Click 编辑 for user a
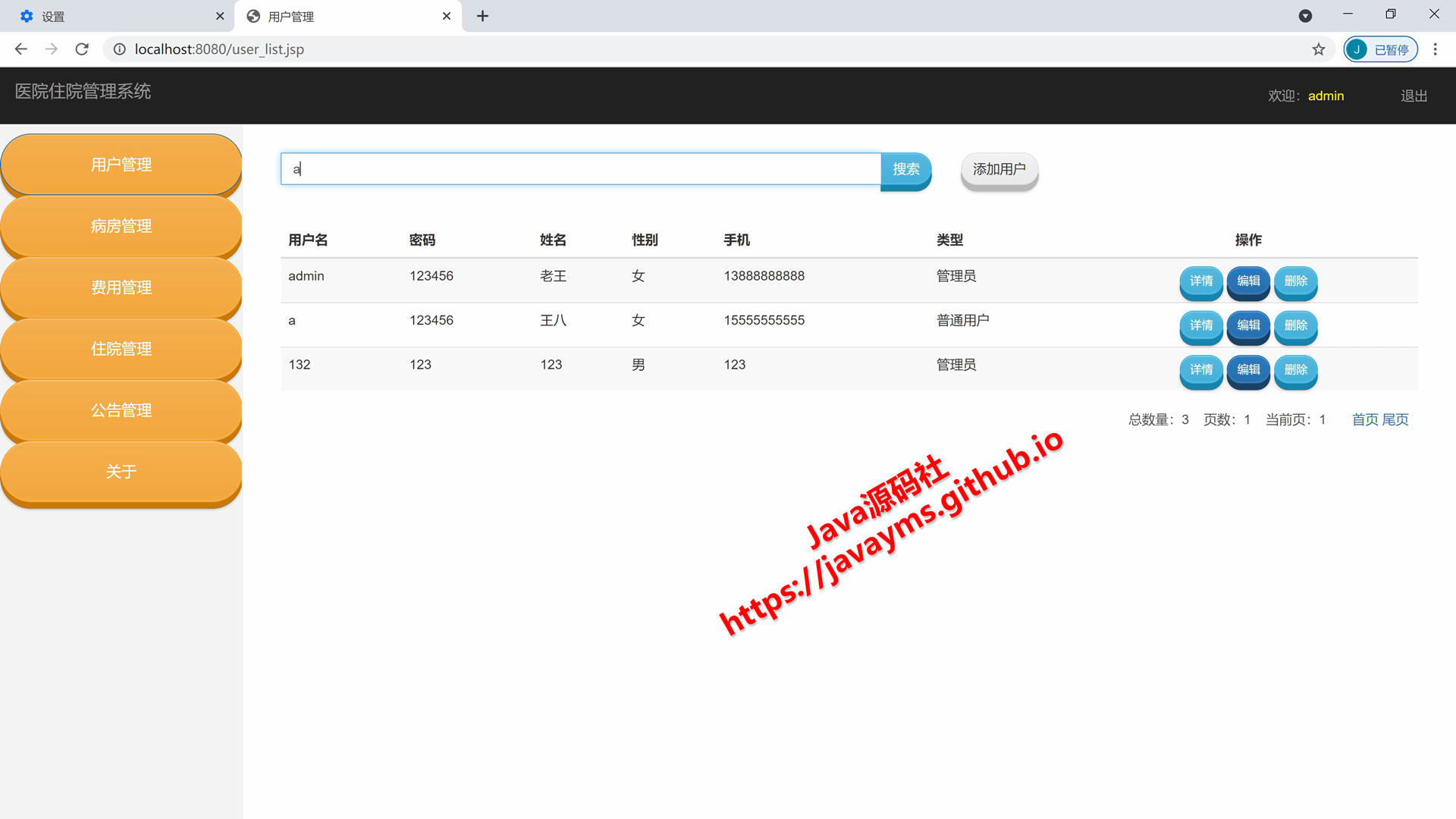Image resolution: width=1456 pixels, height=819 pixels. [x=1248, y=325]
